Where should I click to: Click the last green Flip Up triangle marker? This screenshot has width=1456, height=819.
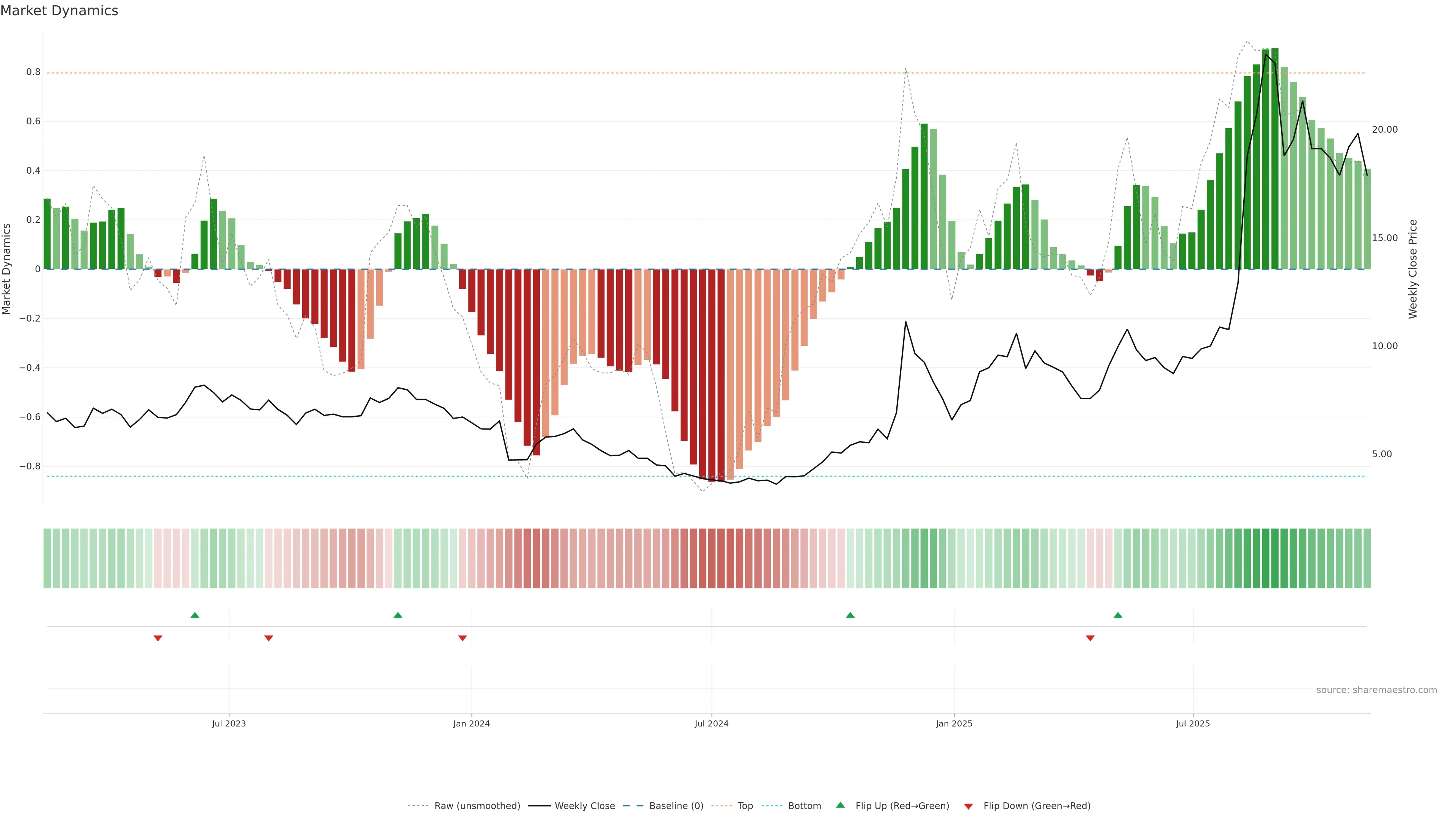click(x=1118, y=615)
